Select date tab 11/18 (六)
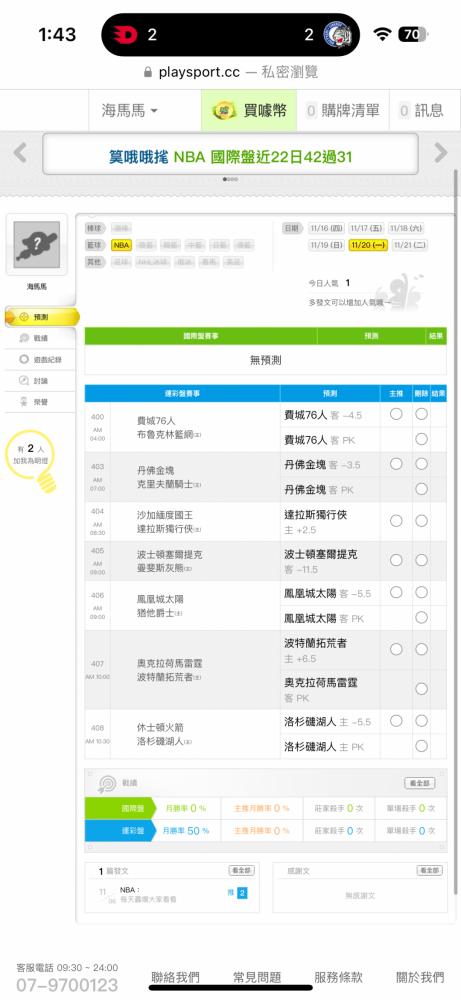 click(407, 228)
